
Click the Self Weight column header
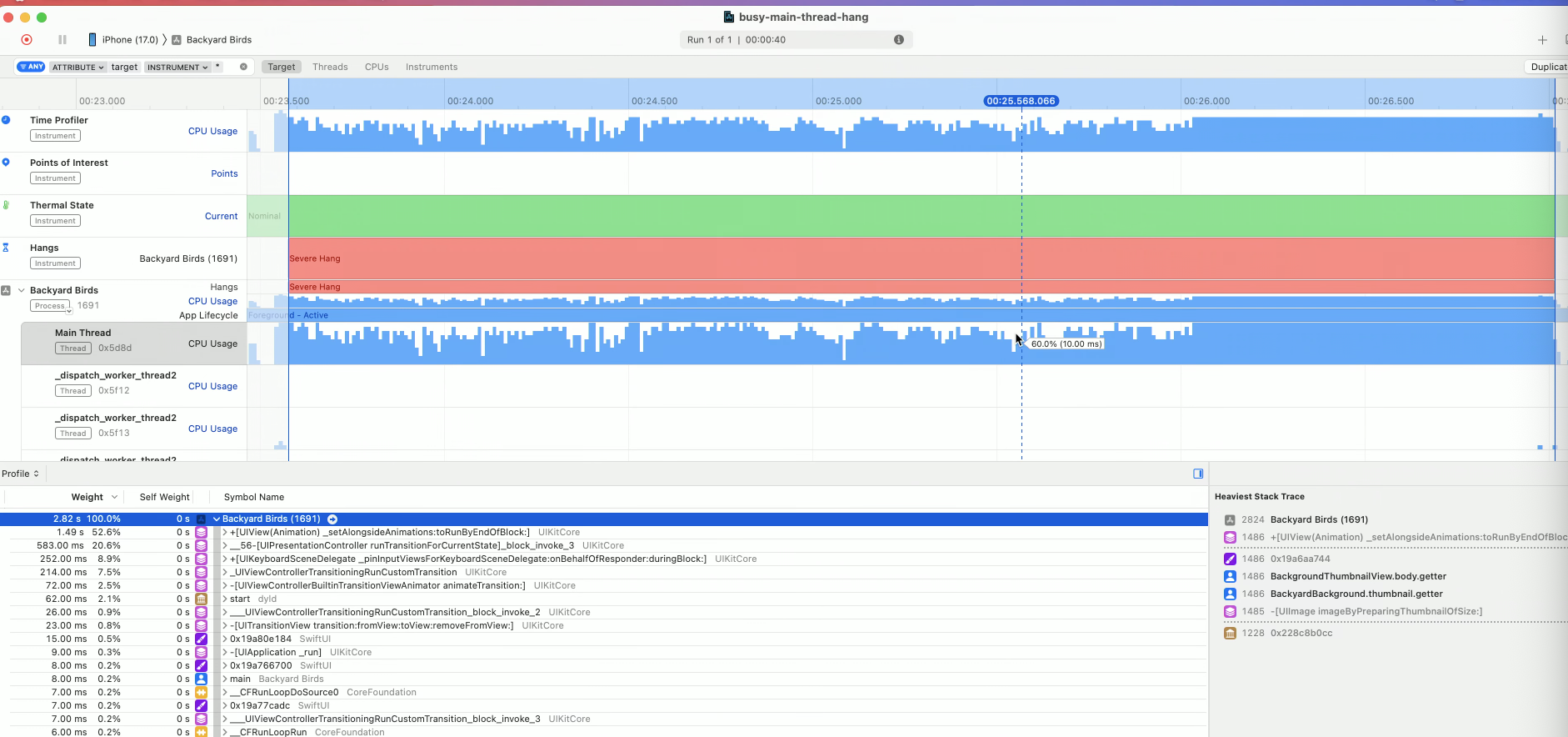[x=164, y=497]
